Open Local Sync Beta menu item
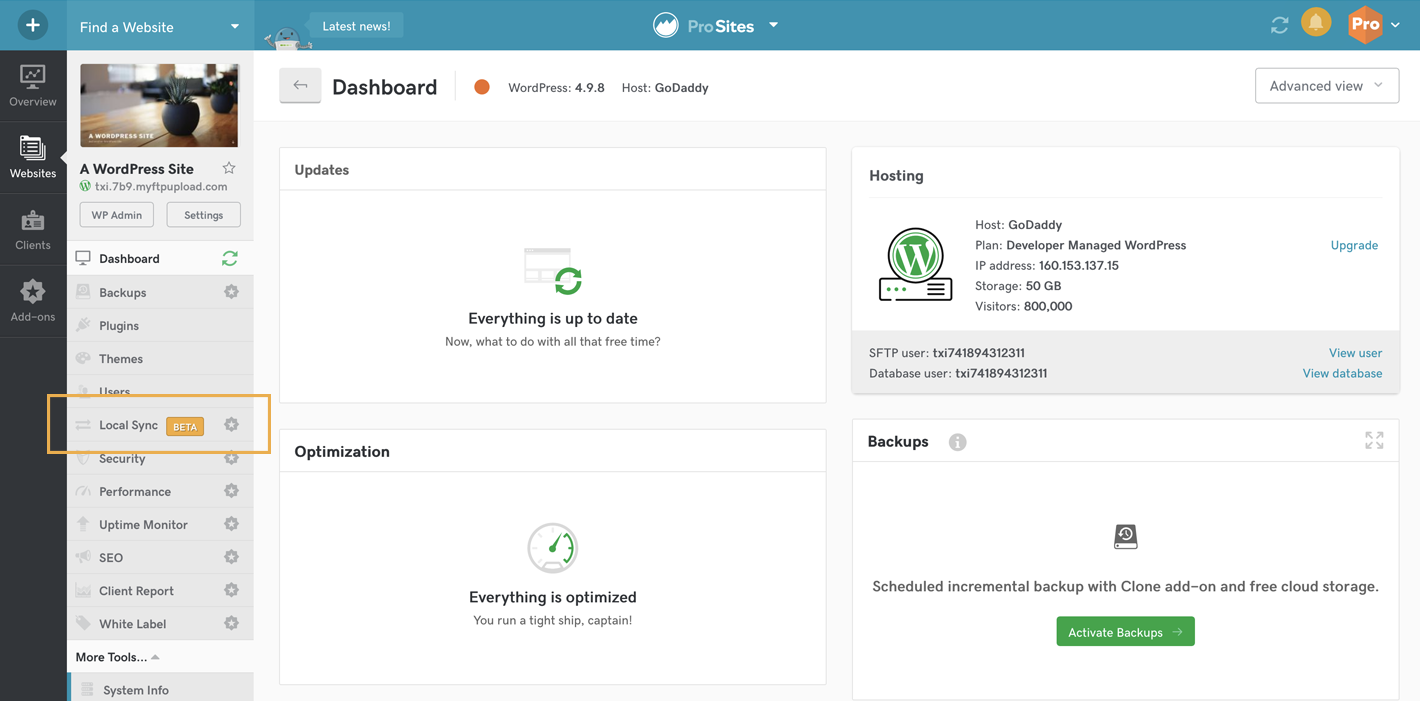Screen dimensions: 1420x701 point(129,425)
